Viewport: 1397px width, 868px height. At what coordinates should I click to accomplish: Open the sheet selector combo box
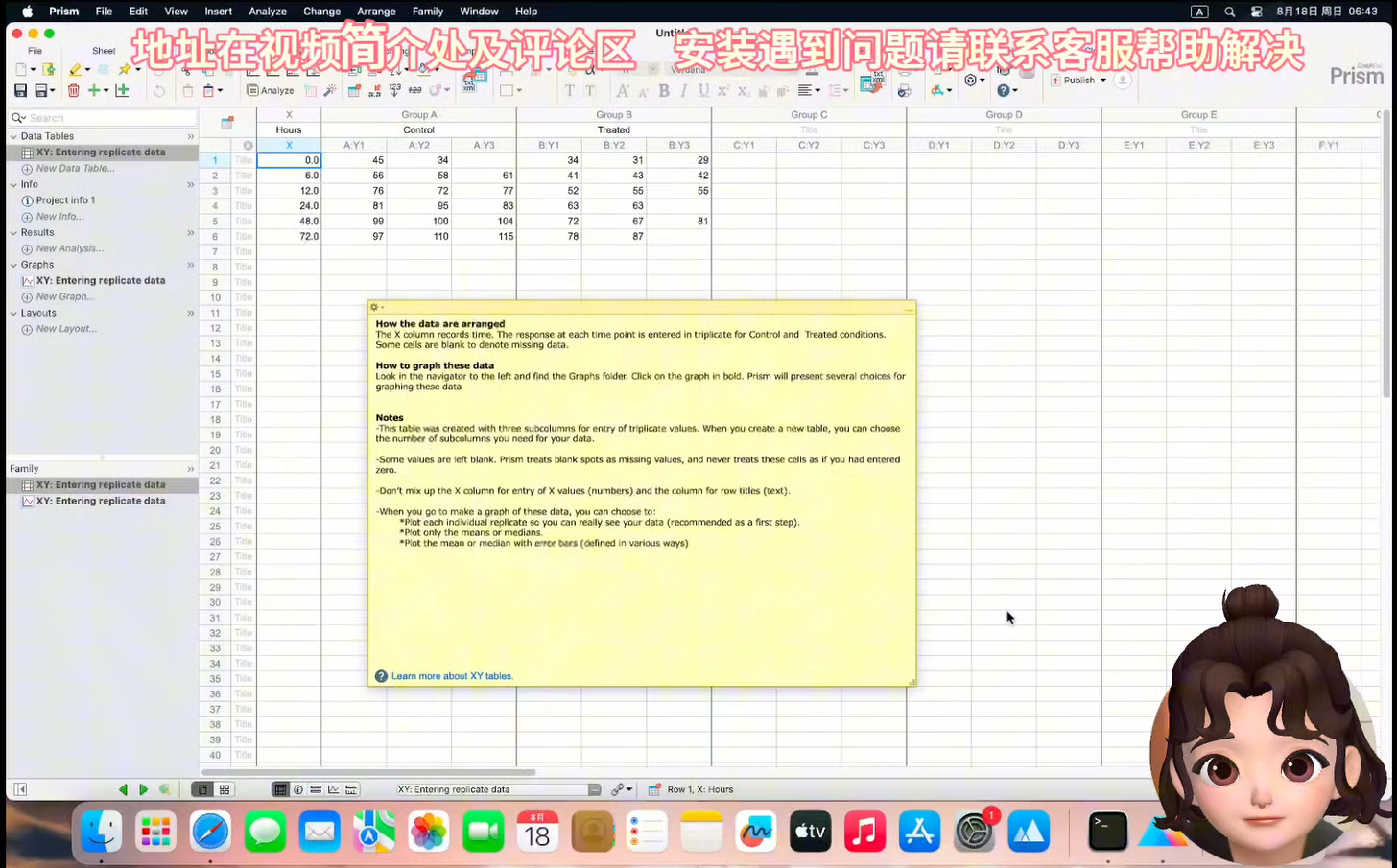[499, 789]
